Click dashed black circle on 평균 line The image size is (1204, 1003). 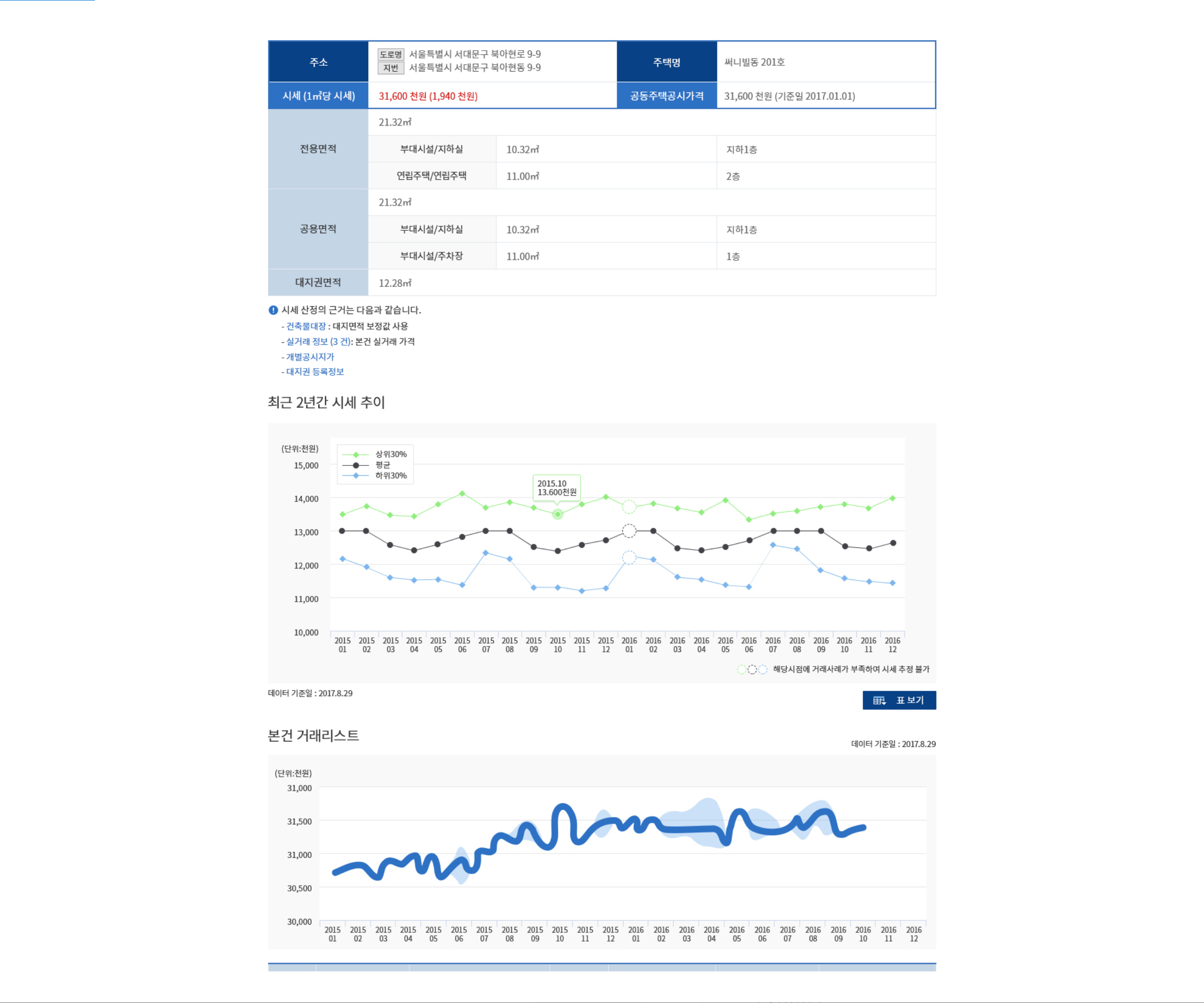(x=629, y=531)
